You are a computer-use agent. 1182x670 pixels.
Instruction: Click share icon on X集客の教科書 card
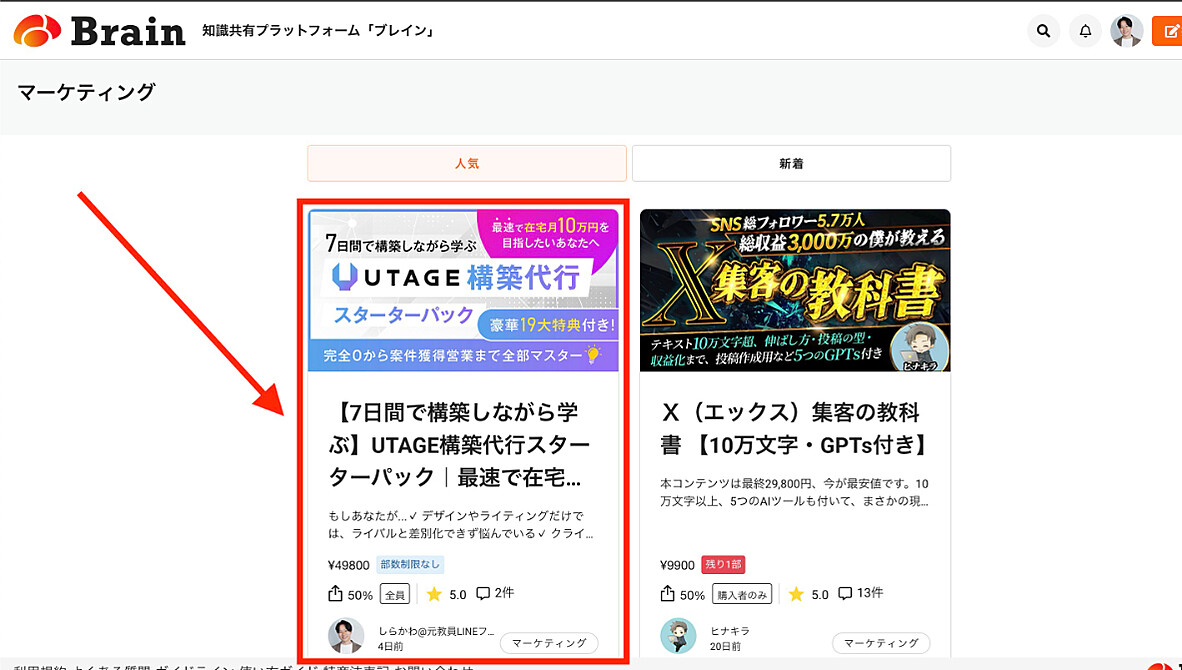coord(667,594)
